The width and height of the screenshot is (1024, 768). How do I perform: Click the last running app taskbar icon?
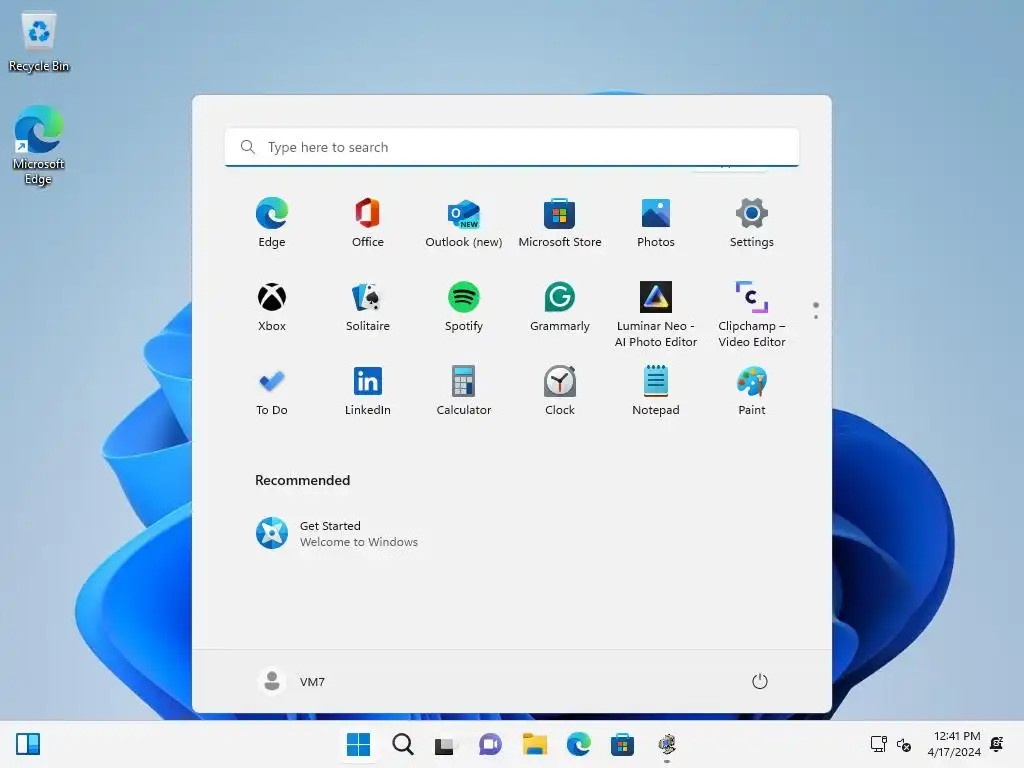(667, 744)
